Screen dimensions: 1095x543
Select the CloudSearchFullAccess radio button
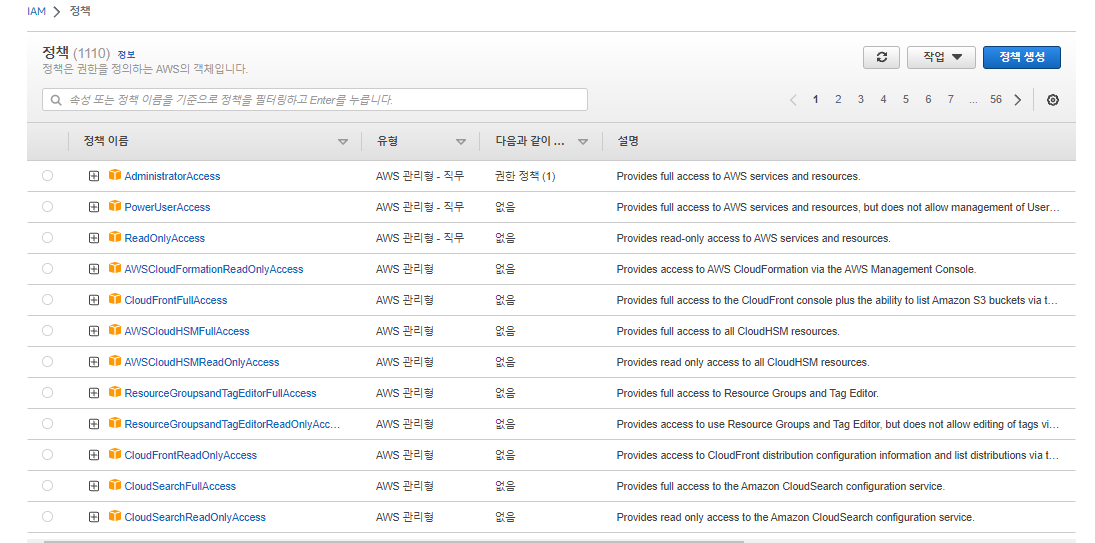(47, 486)
